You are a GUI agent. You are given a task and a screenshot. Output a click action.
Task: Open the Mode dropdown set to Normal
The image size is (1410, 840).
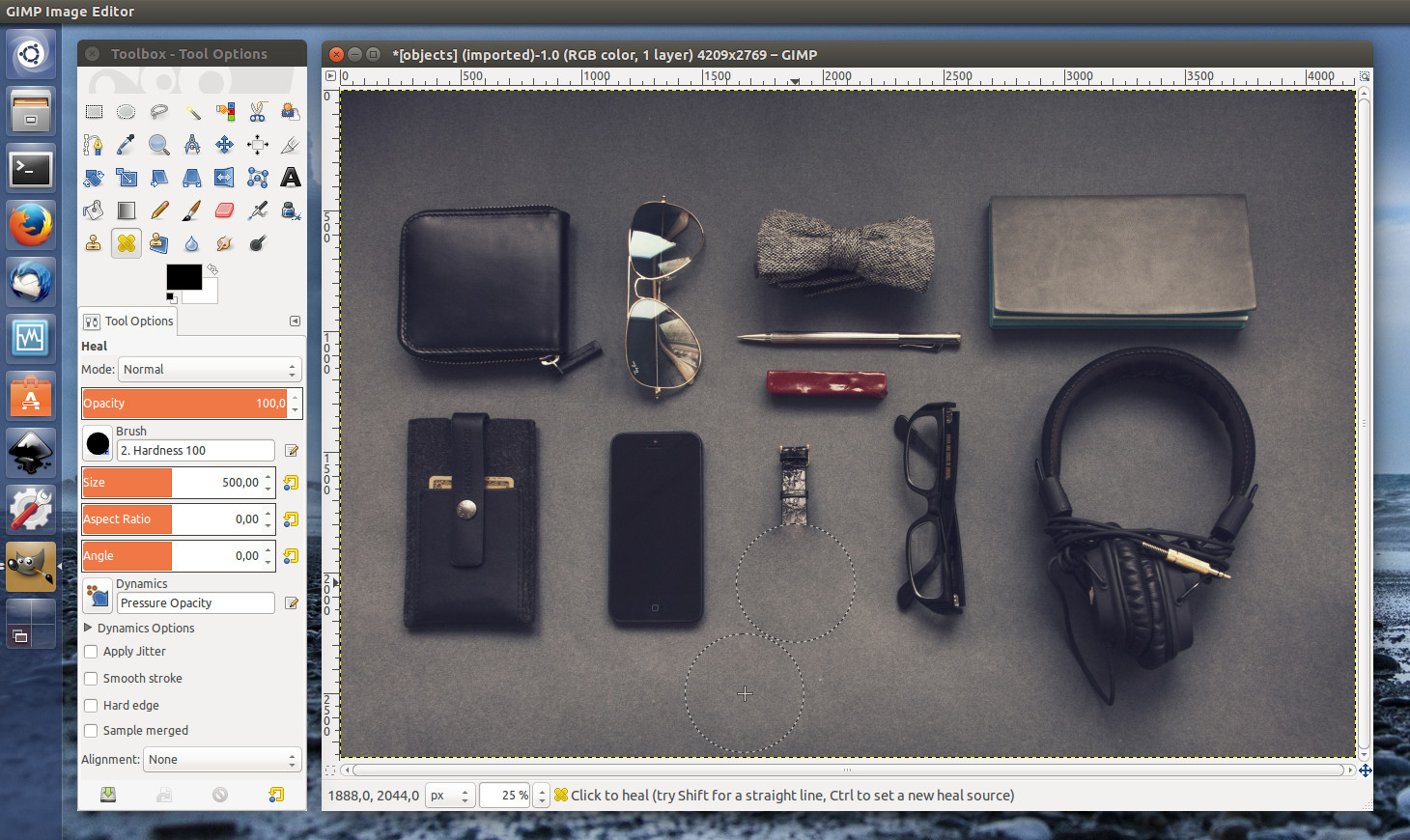[209, 370]
